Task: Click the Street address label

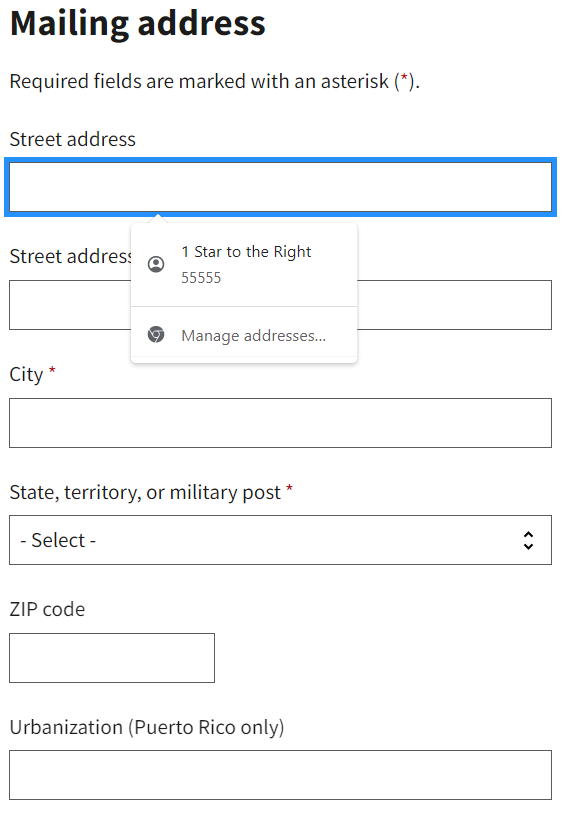Action: (73, 139)
